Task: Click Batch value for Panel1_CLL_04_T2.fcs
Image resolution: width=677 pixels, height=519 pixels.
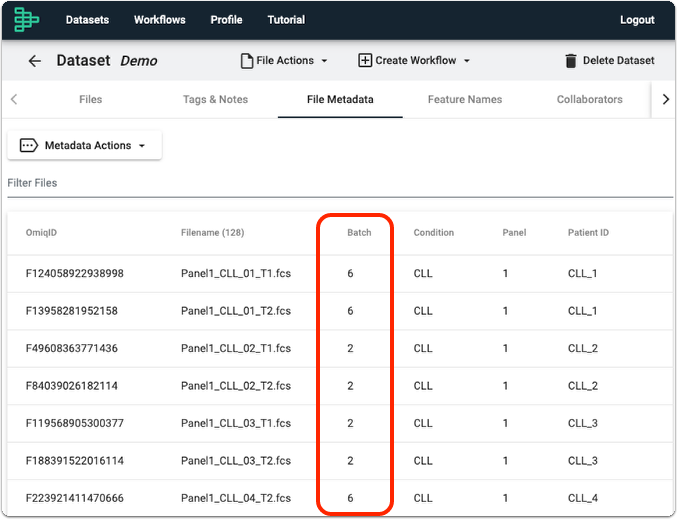Action: 350,498
